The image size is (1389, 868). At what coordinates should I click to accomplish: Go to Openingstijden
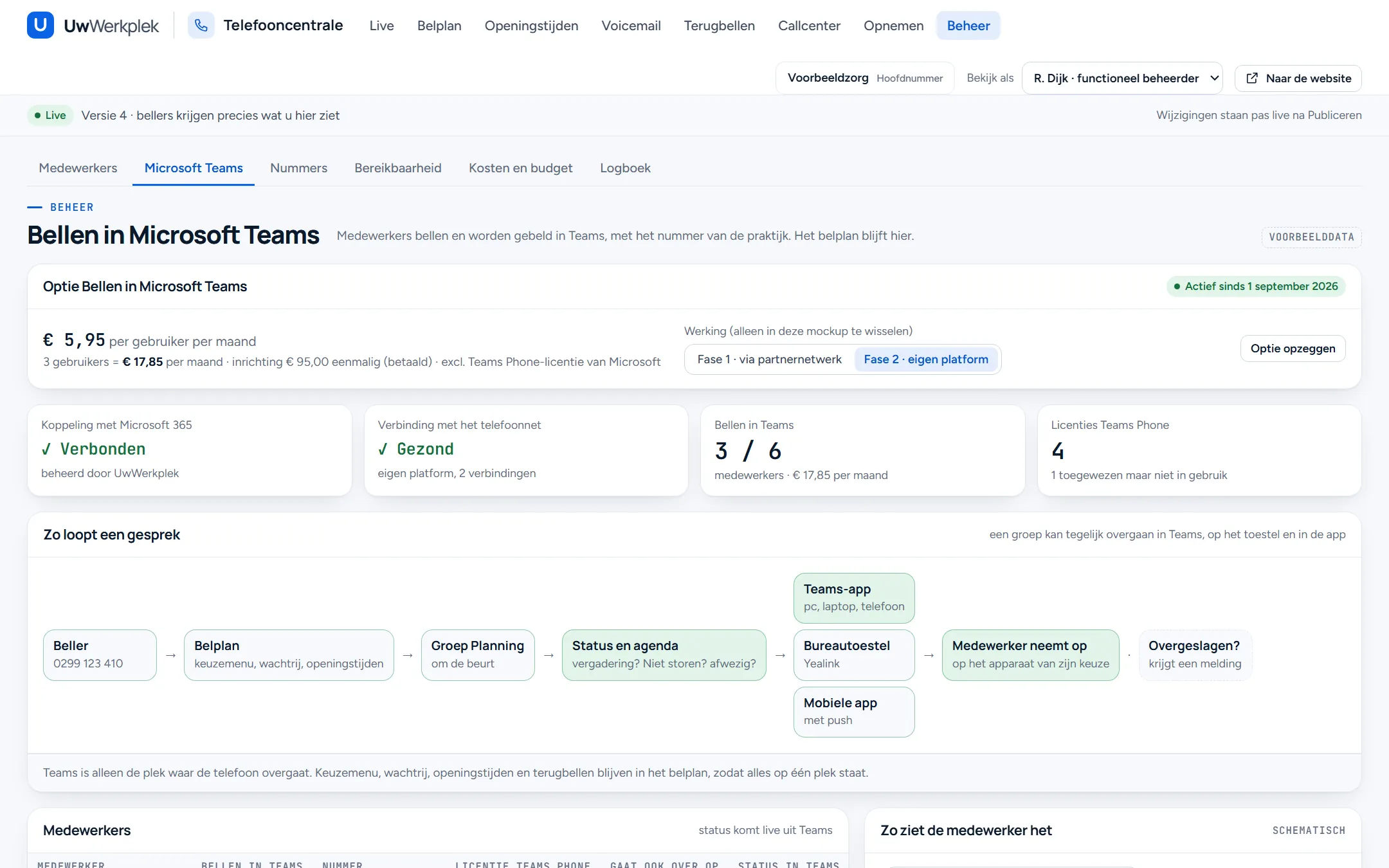tap(531, 26)
